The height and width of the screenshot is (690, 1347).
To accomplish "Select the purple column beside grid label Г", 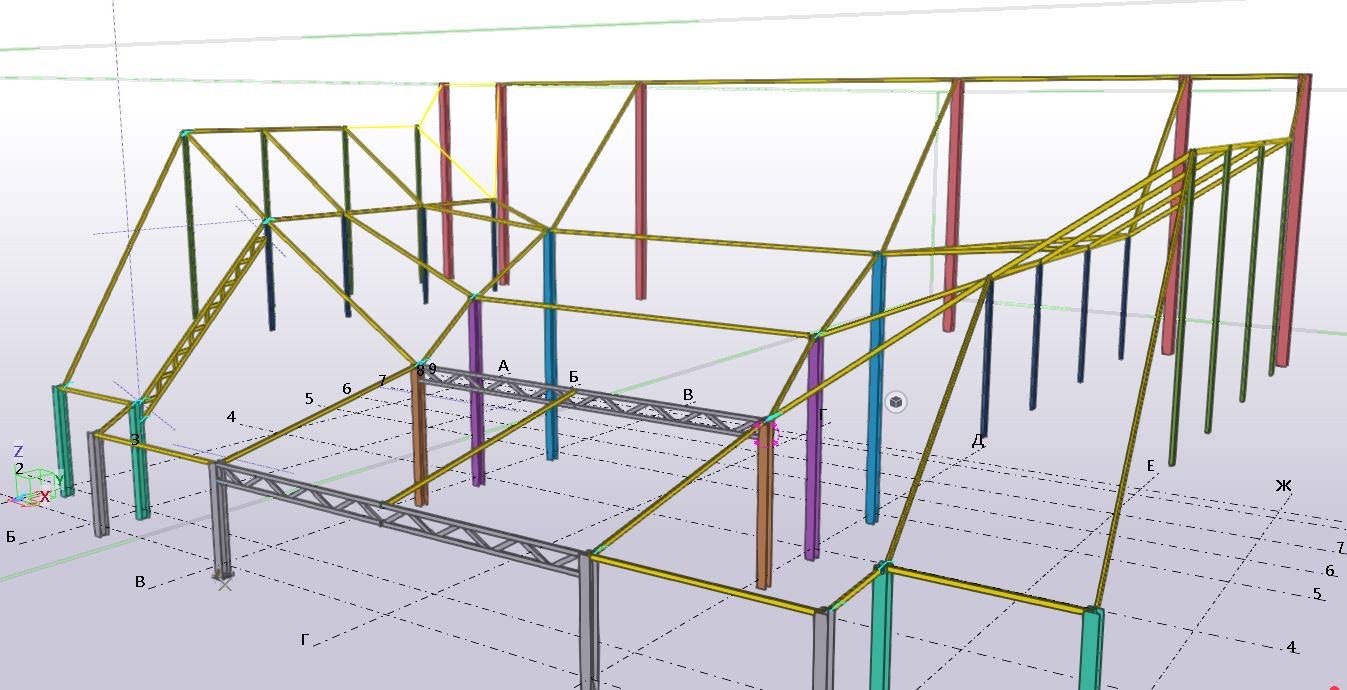I will [814, 448].
